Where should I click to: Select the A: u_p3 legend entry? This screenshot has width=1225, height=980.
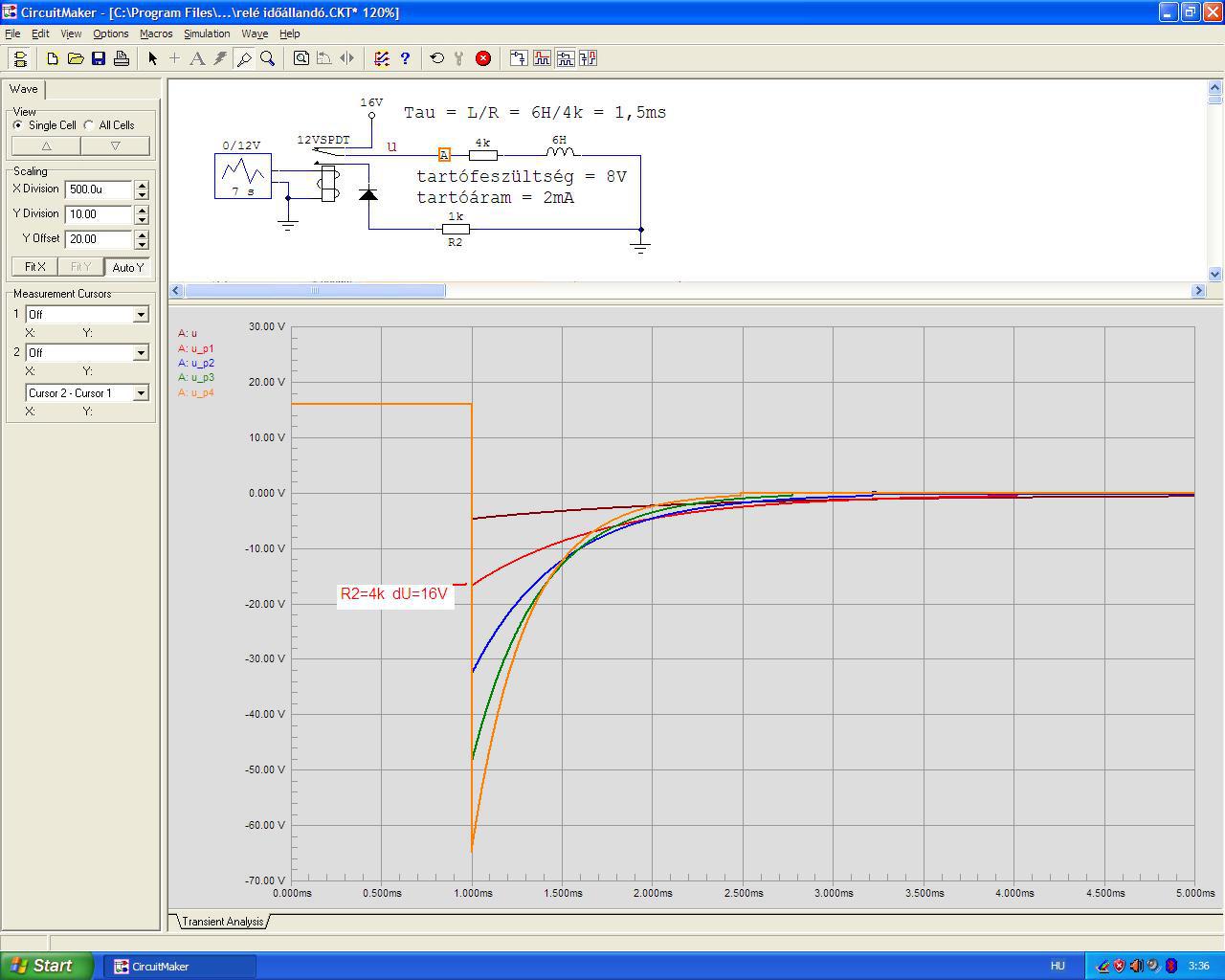[196, 378]
